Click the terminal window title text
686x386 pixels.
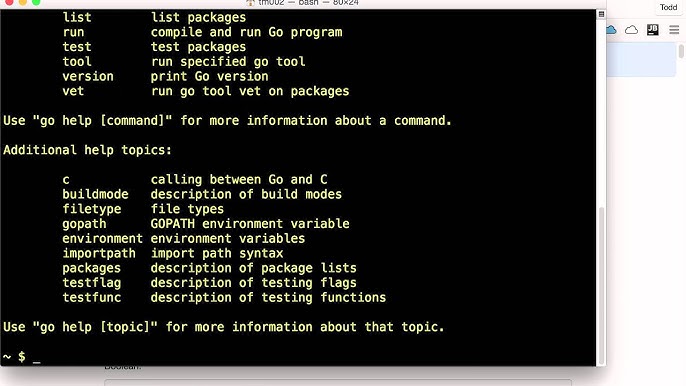pos(308,3)
